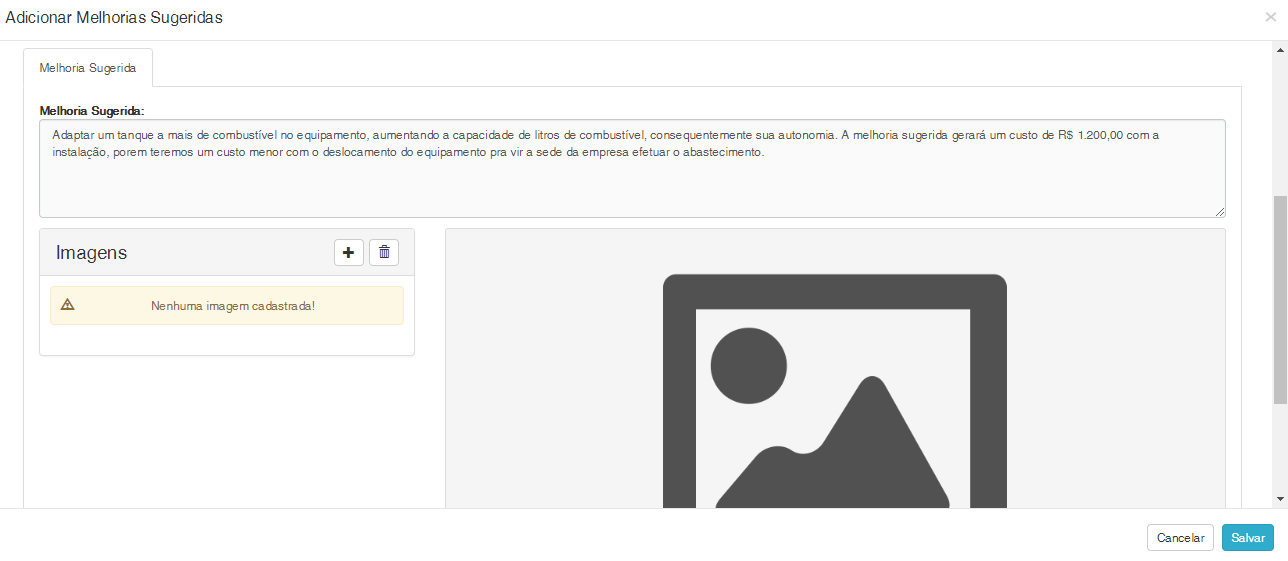Click the vertical scrollbar thumb
This screenshot has height=561, width=1288.
(1280, 300)
